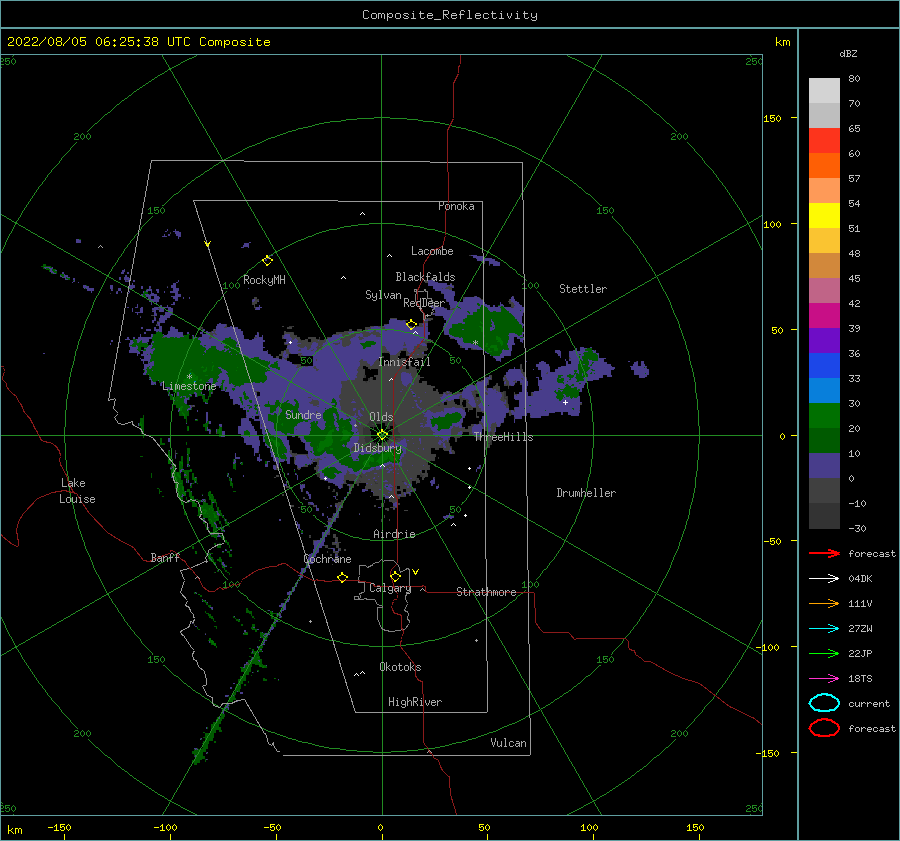Click the red forecast ellipse legend icon
900x841 pixels.
[824, 728]
